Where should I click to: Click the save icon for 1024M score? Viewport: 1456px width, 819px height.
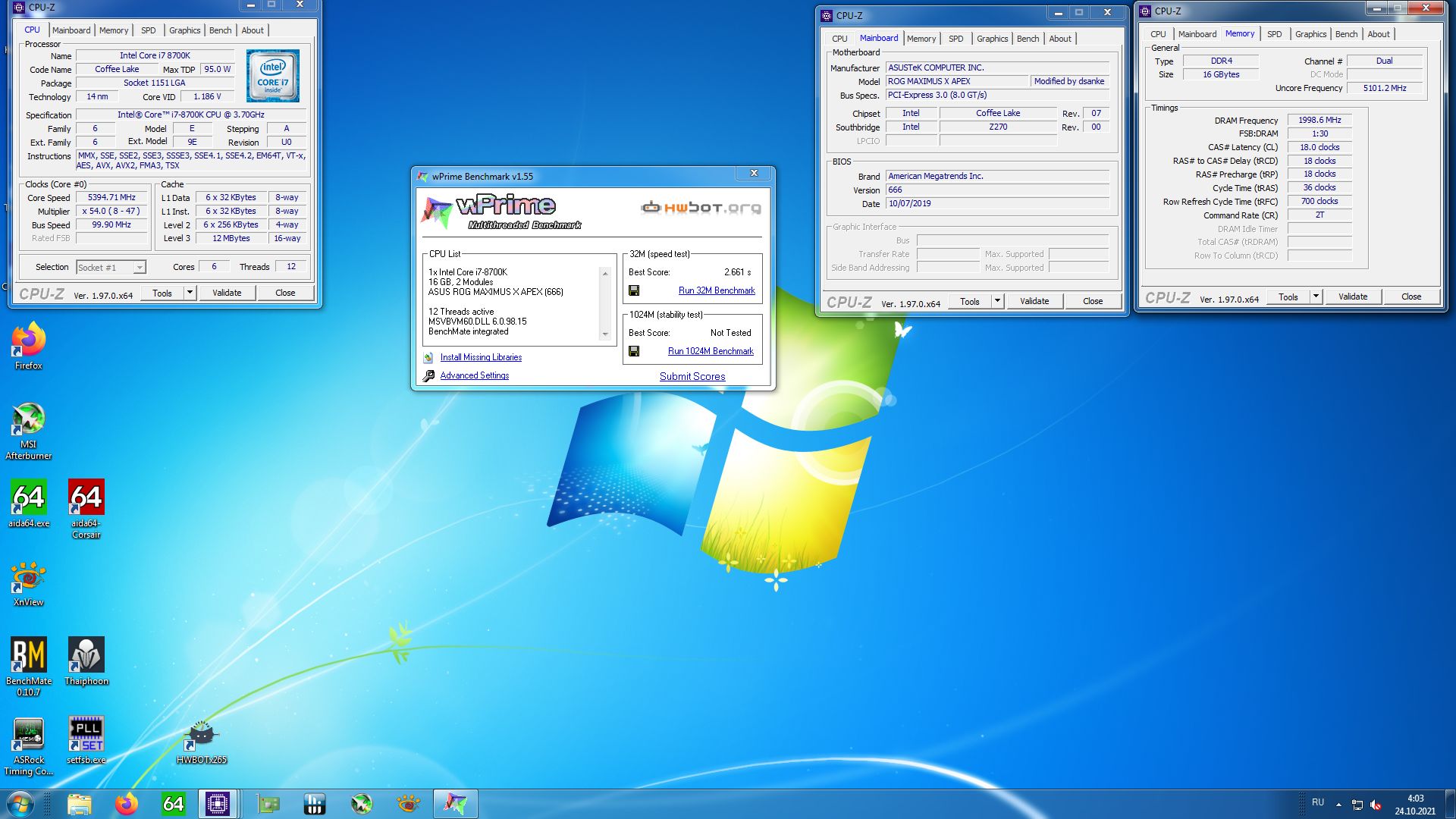(x=634, y=351)
